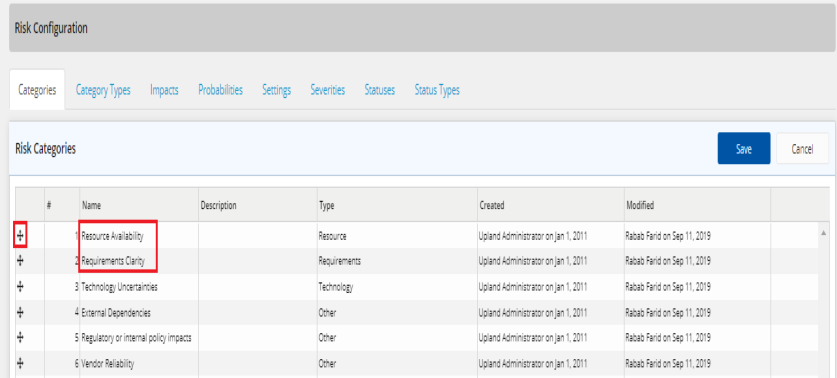Click the Type column header
The width and height of the screenshot is (837, 378).
tap(397, 205)
